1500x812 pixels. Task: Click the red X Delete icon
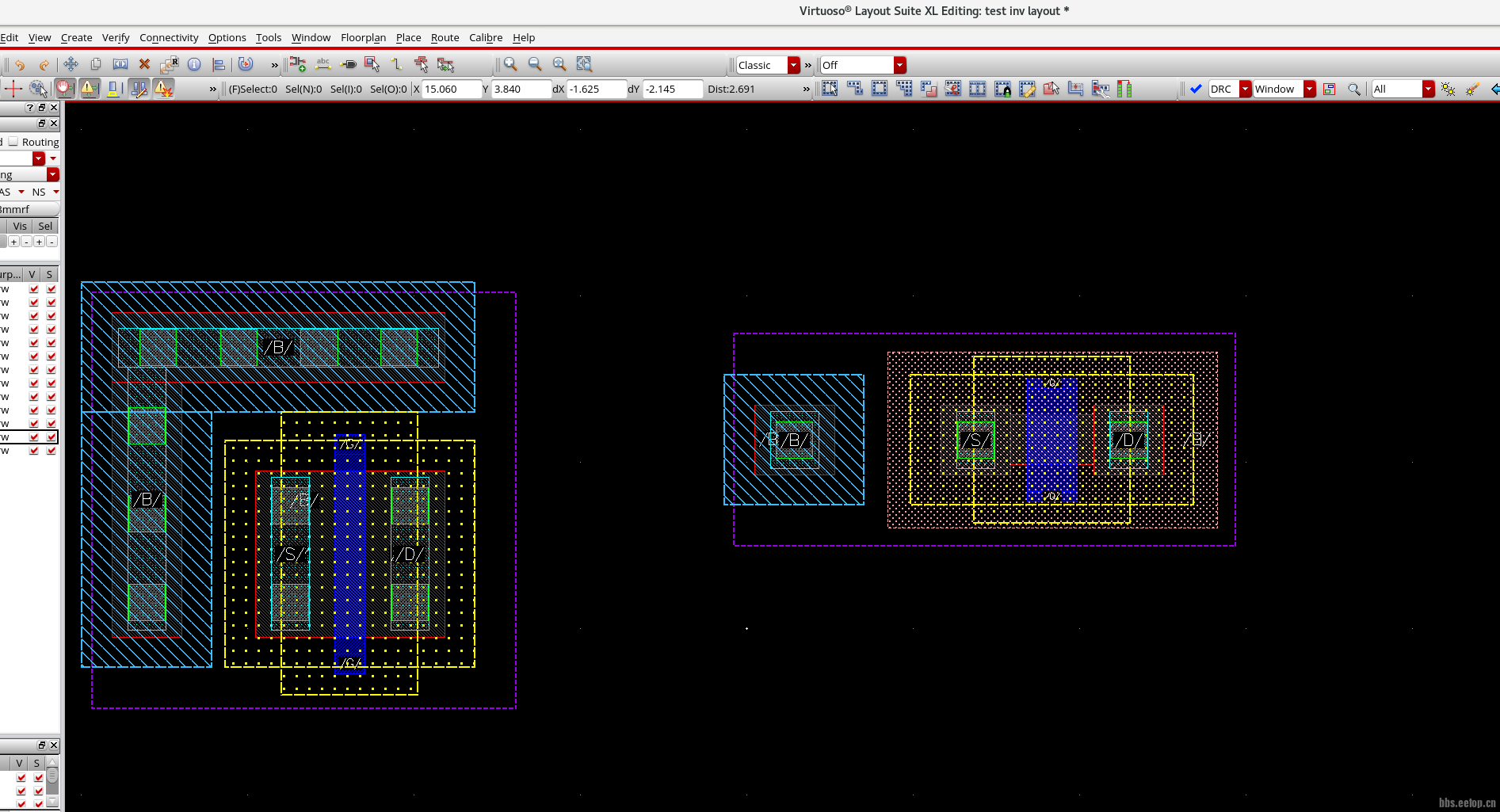coord(144,64)
